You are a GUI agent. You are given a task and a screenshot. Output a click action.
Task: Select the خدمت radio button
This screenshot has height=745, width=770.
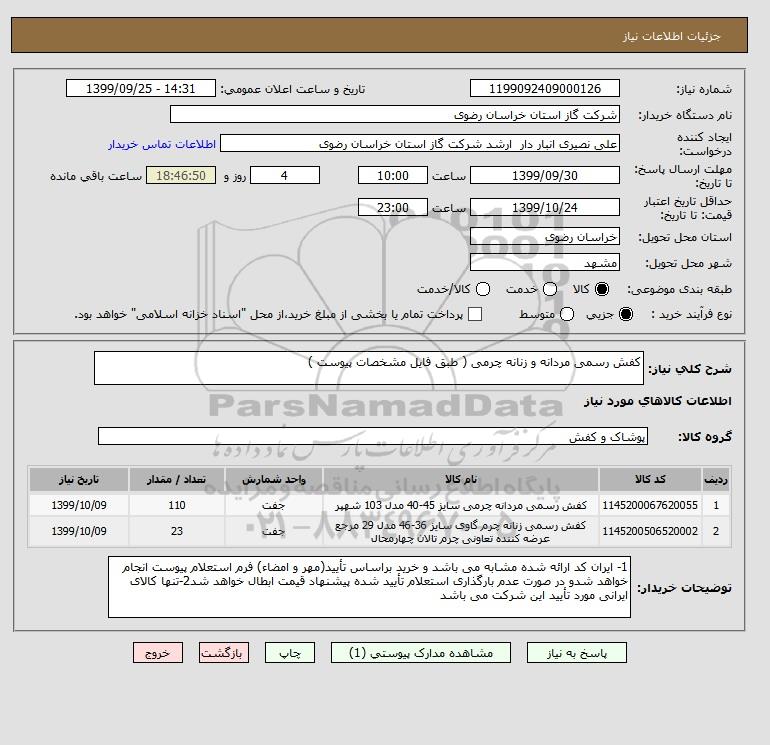[x=550, y=289]
